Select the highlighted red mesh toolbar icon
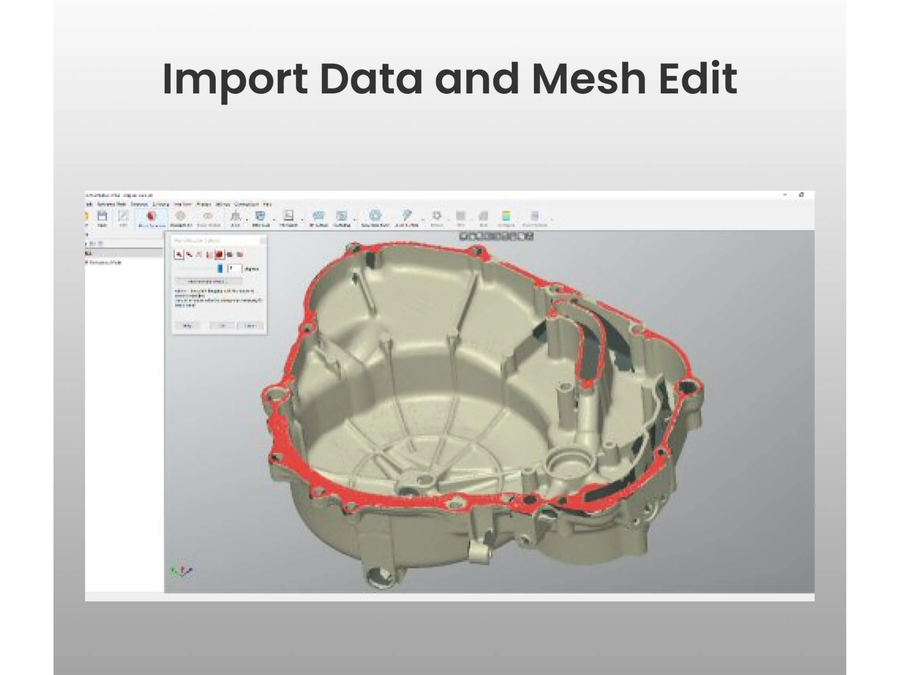Screen dimensions: 900x675 pos(152,216)
